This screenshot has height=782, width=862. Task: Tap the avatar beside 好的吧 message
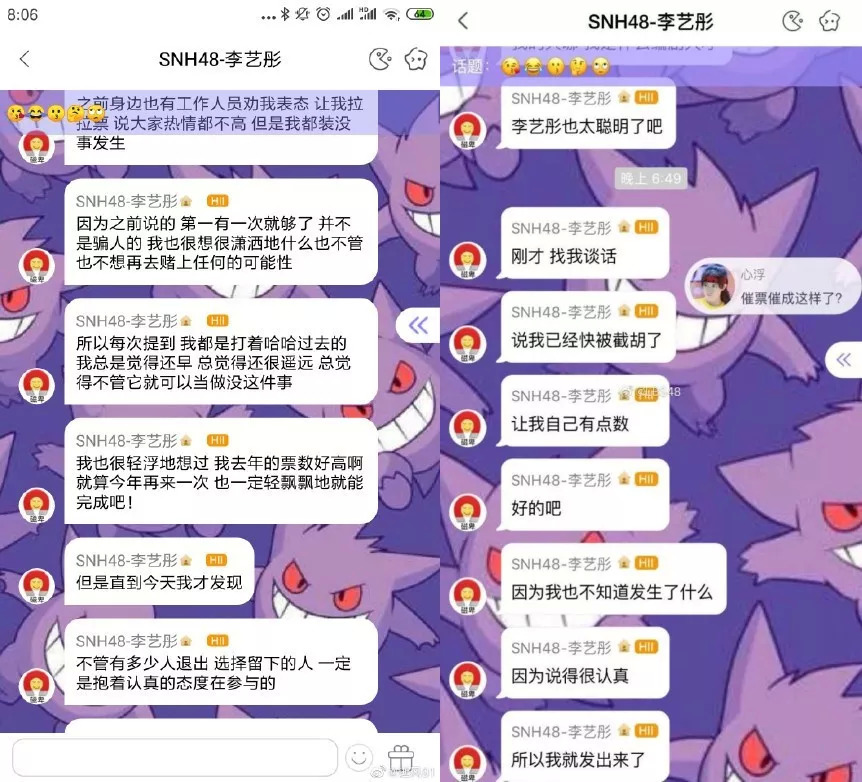click(467, 511)
